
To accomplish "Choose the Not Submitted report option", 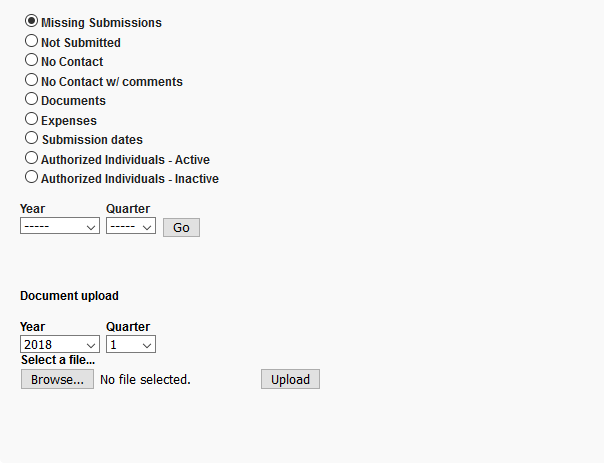I will pyautogui.click(x=32, y=41).
